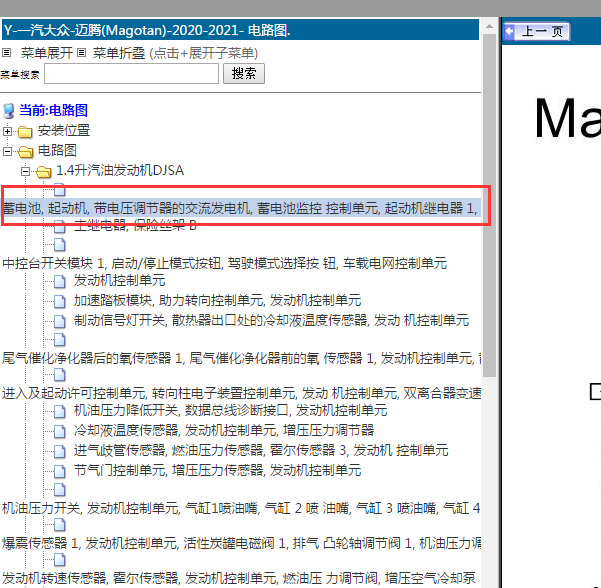
Task: Click 菜单展开 text link
Action: 47,53
